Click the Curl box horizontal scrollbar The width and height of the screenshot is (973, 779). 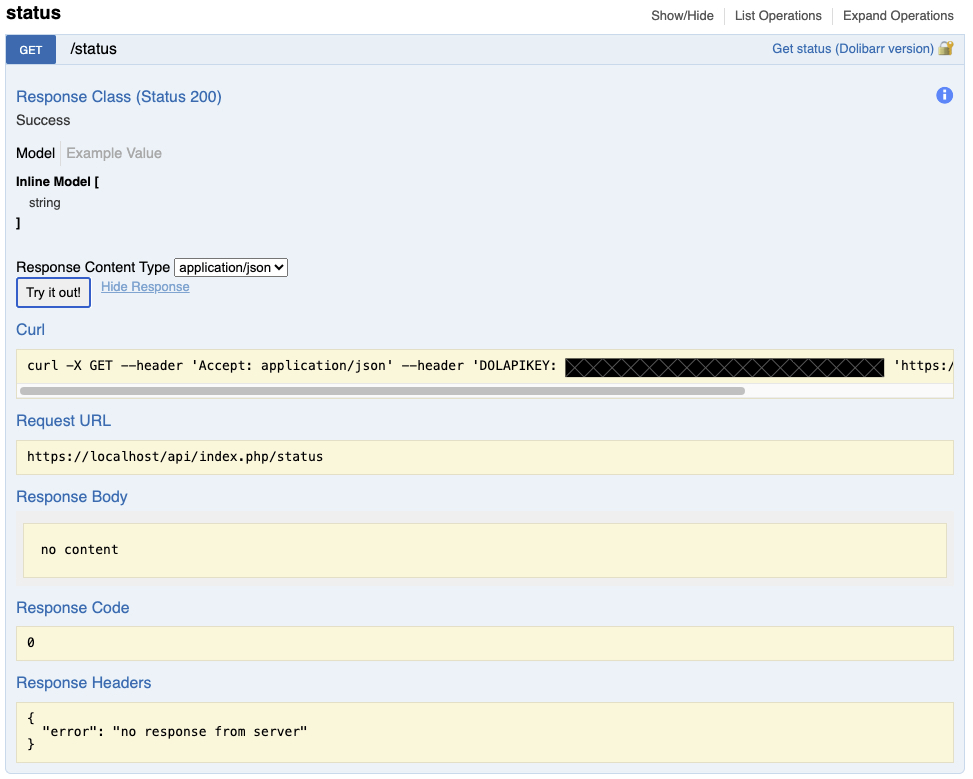click(x=382, y=391)
